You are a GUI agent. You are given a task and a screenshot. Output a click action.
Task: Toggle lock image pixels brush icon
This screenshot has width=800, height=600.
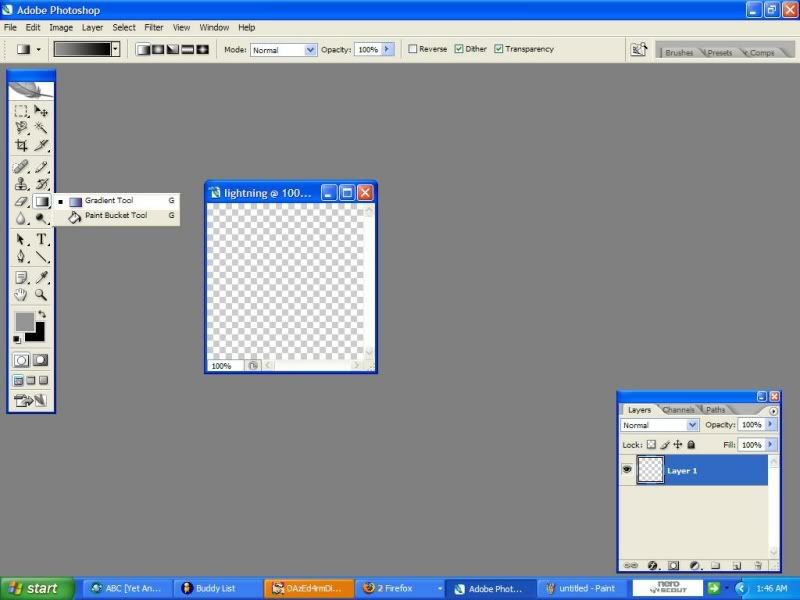665,445
